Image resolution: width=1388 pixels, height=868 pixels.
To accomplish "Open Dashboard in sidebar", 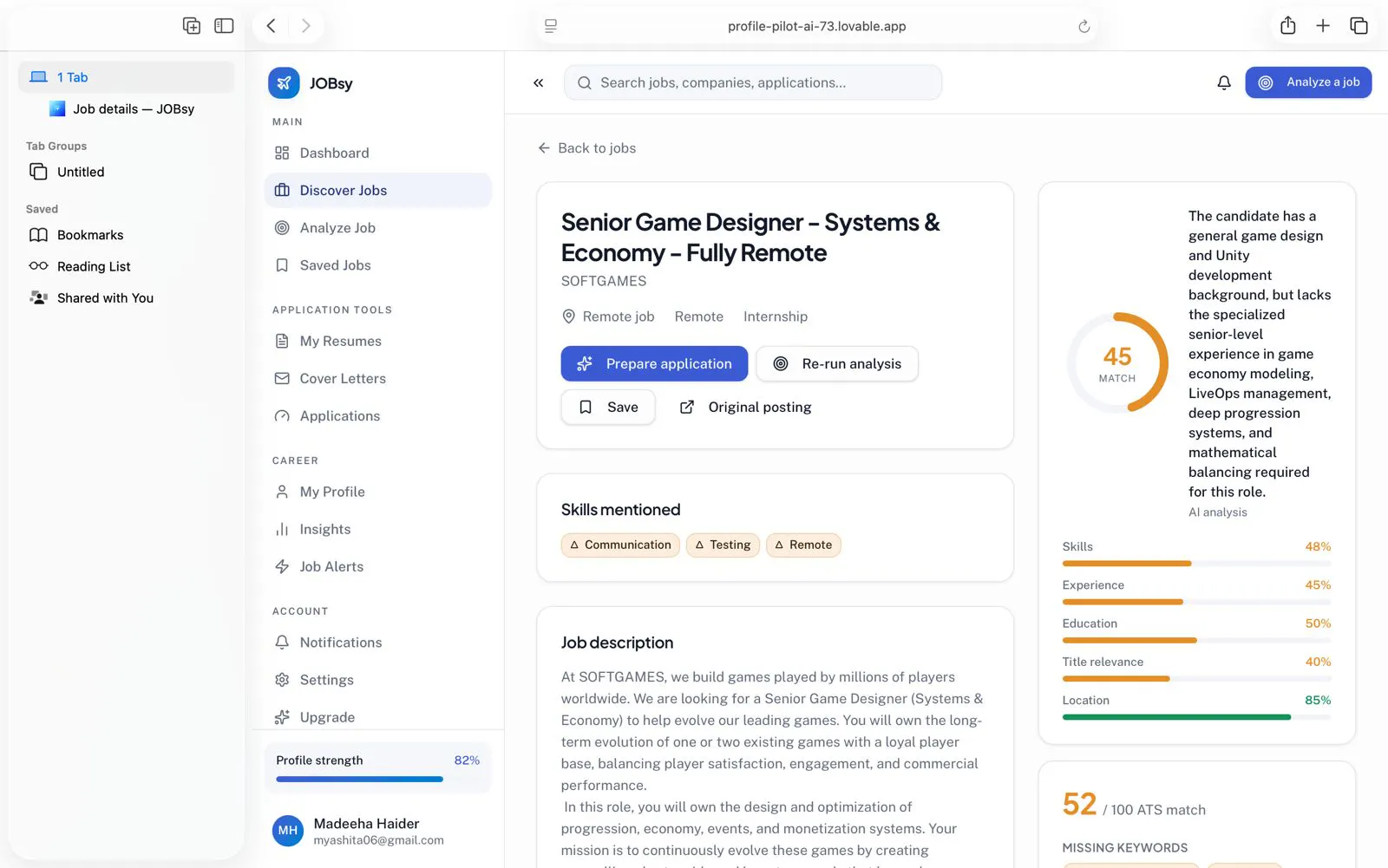I will (x=377, y=153).
